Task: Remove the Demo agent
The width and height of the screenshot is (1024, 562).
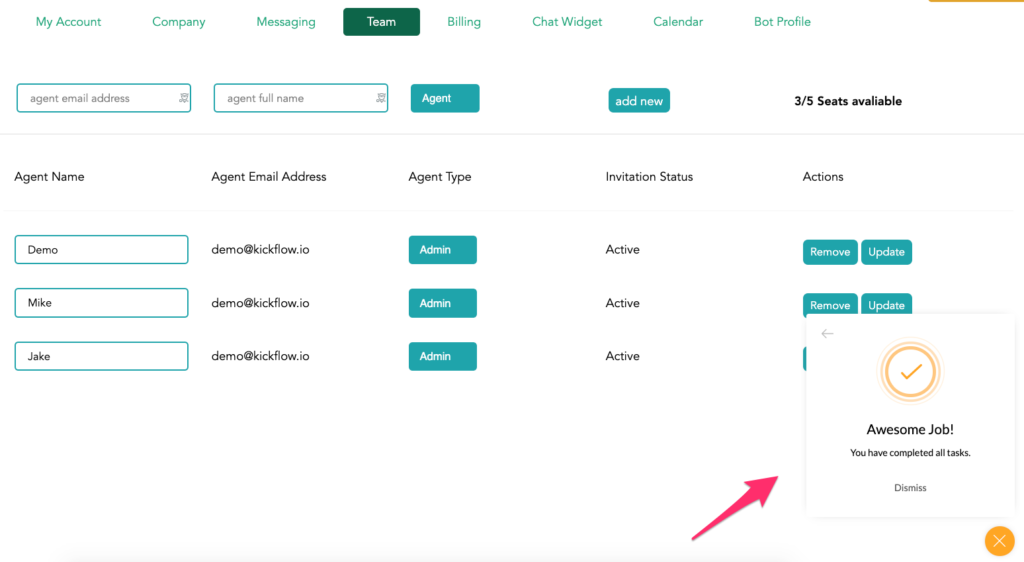Action: pyautogui.click(x=830, y=252)
